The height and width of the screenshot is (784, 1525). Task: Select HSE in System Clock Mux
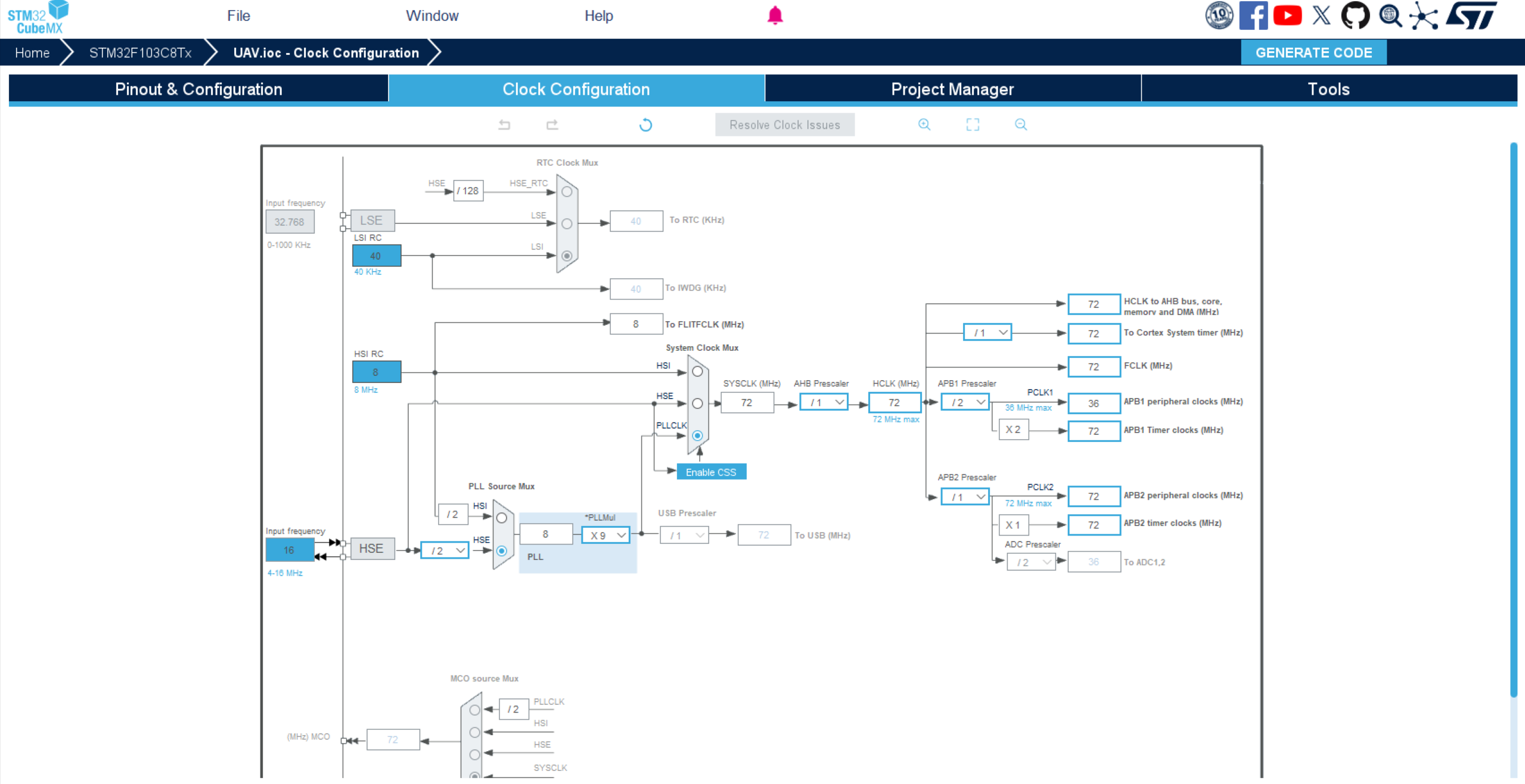point(697,403)
